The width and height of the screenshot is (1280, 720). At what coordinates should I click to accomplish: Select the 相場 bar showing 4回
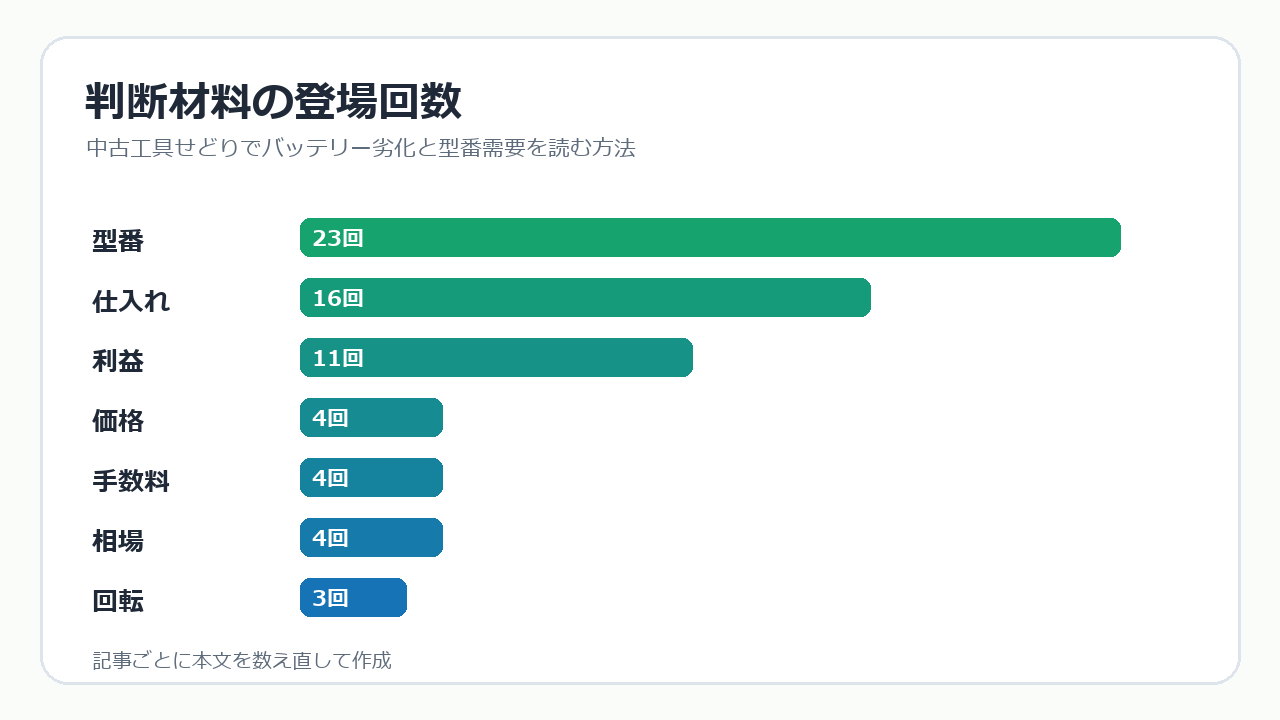[x=371, y=538]
